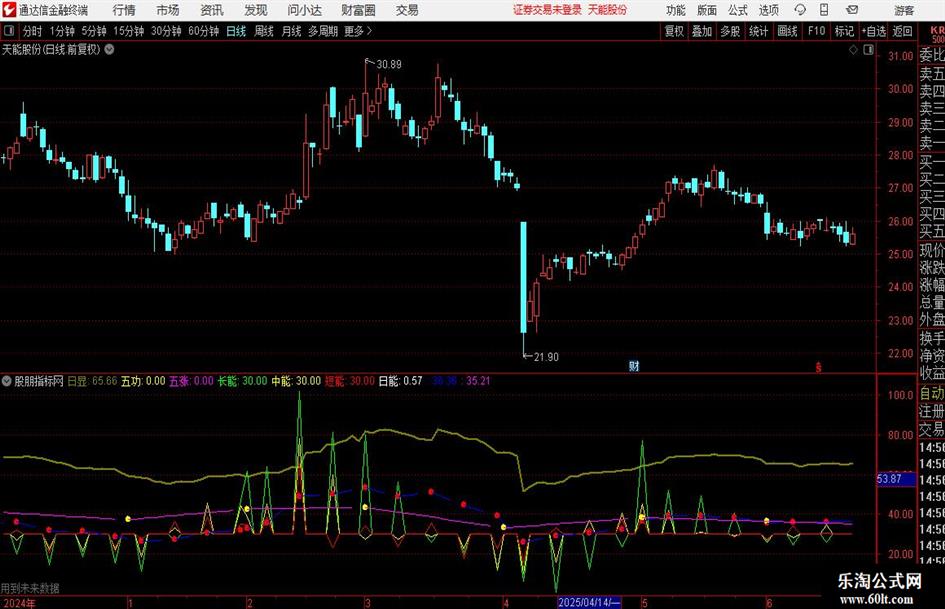Add stock via +自选 button
945x609 pixels.
[x=873, y=31]
